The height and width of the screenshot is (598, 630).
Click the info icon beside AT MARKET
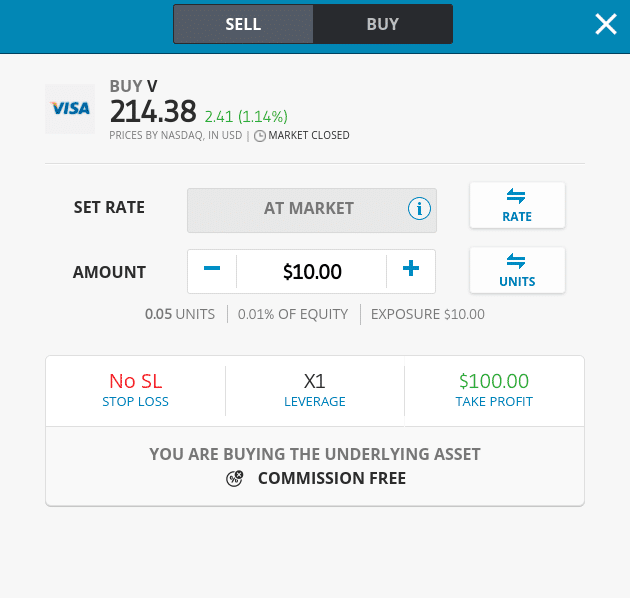(419, 209)
